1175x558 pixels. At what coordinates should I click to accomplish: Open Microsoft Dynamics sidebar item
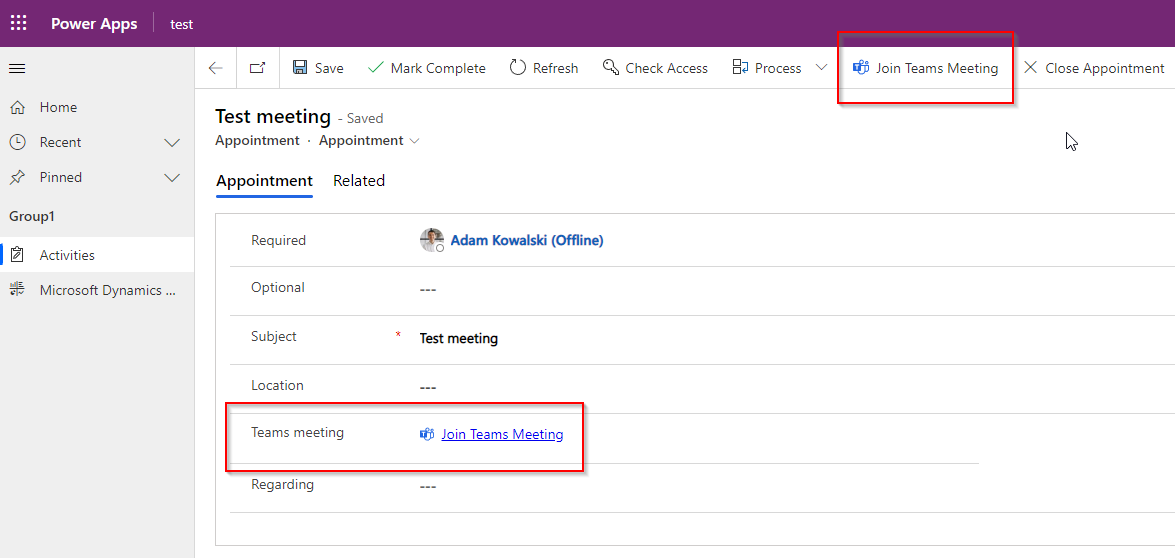pyautogui.click(x=97, y=290)
